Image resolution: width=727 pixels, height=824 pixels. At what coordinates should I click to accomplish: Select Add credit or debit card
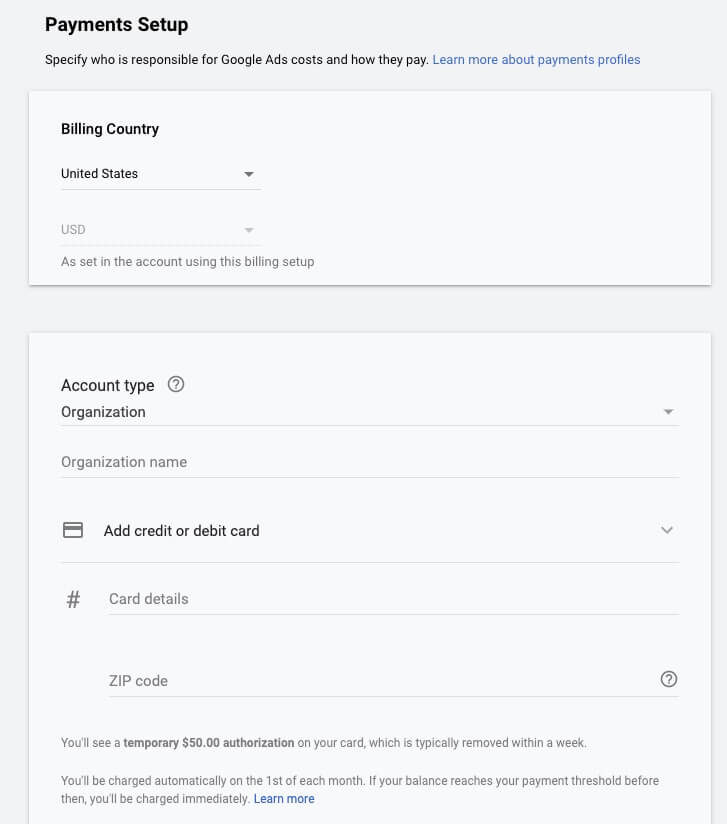tap(182, 531)
